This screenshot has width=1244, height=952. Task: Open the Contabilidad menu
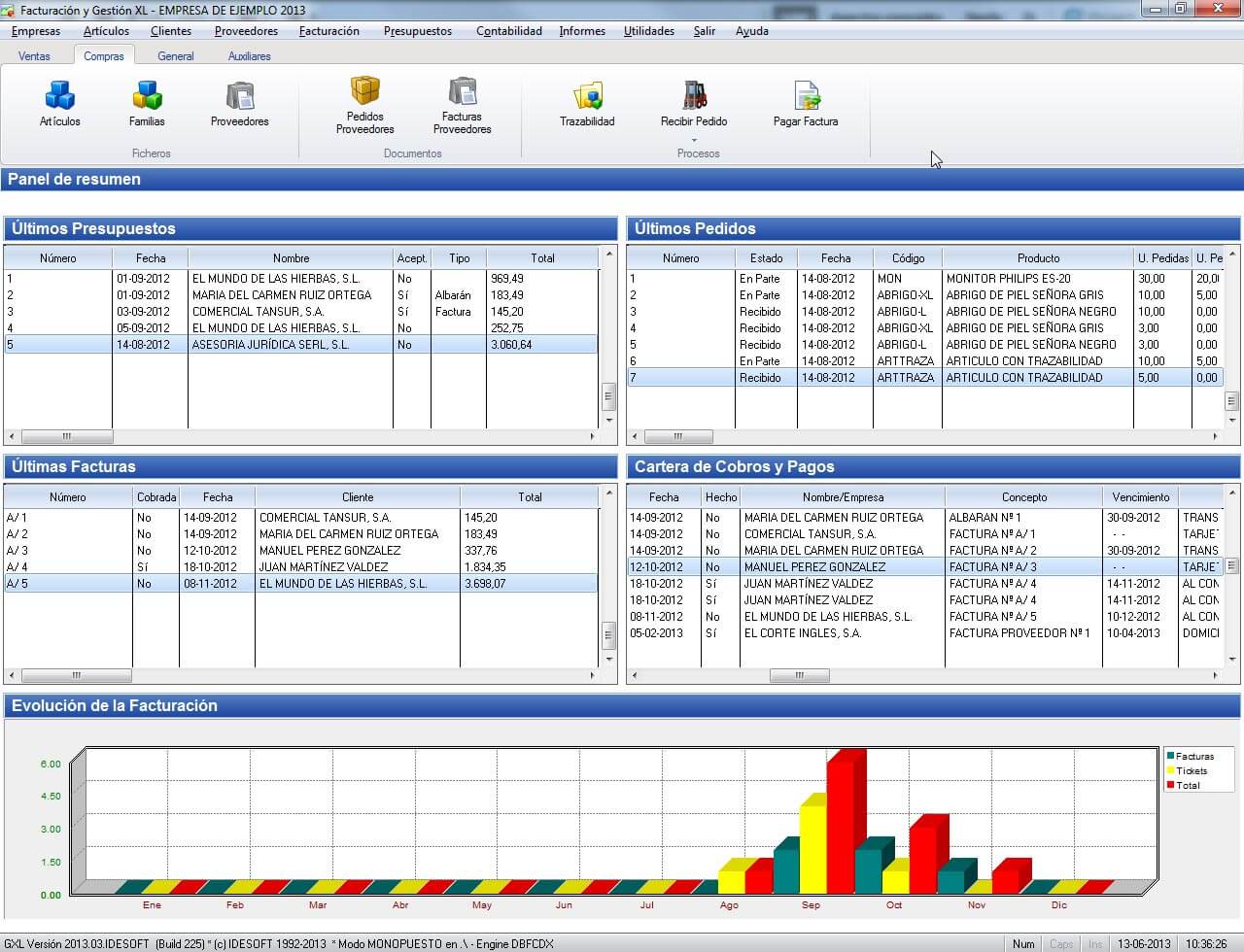pyautogui.click(x=508, y=31)
